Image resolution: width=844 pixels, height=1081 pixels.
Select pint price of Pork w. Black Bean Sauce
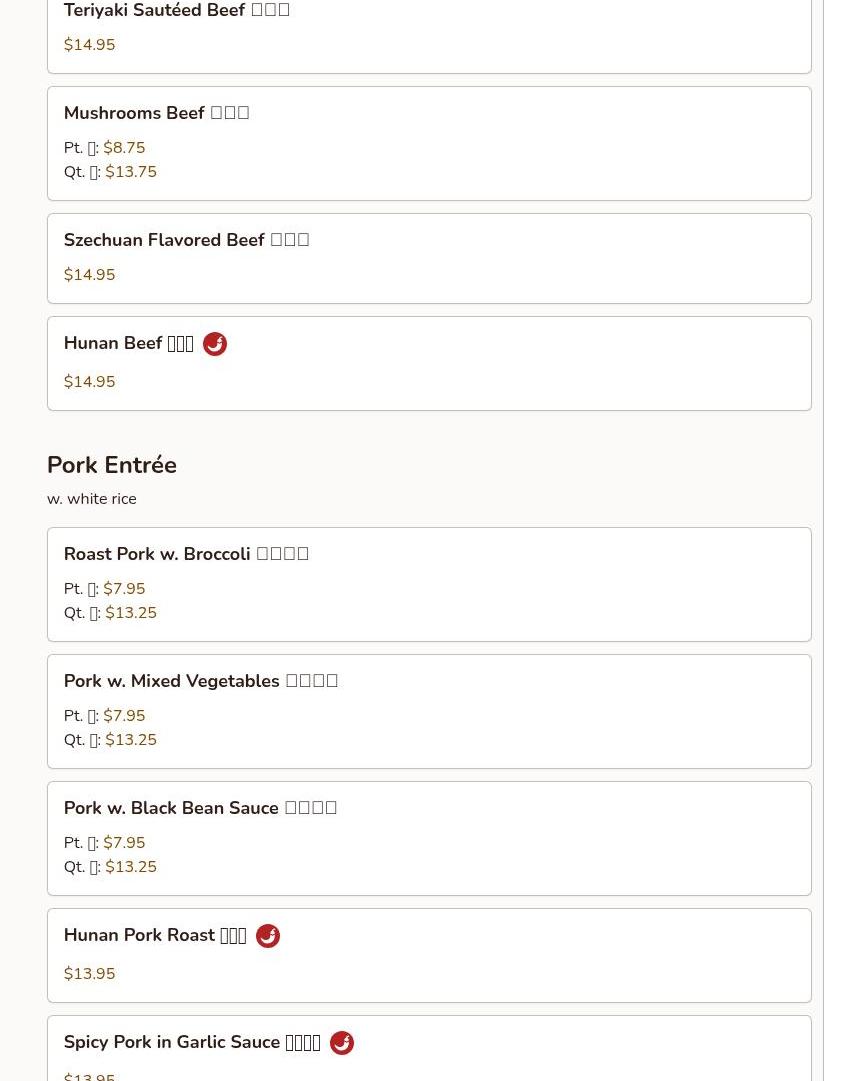pos(124,843)
